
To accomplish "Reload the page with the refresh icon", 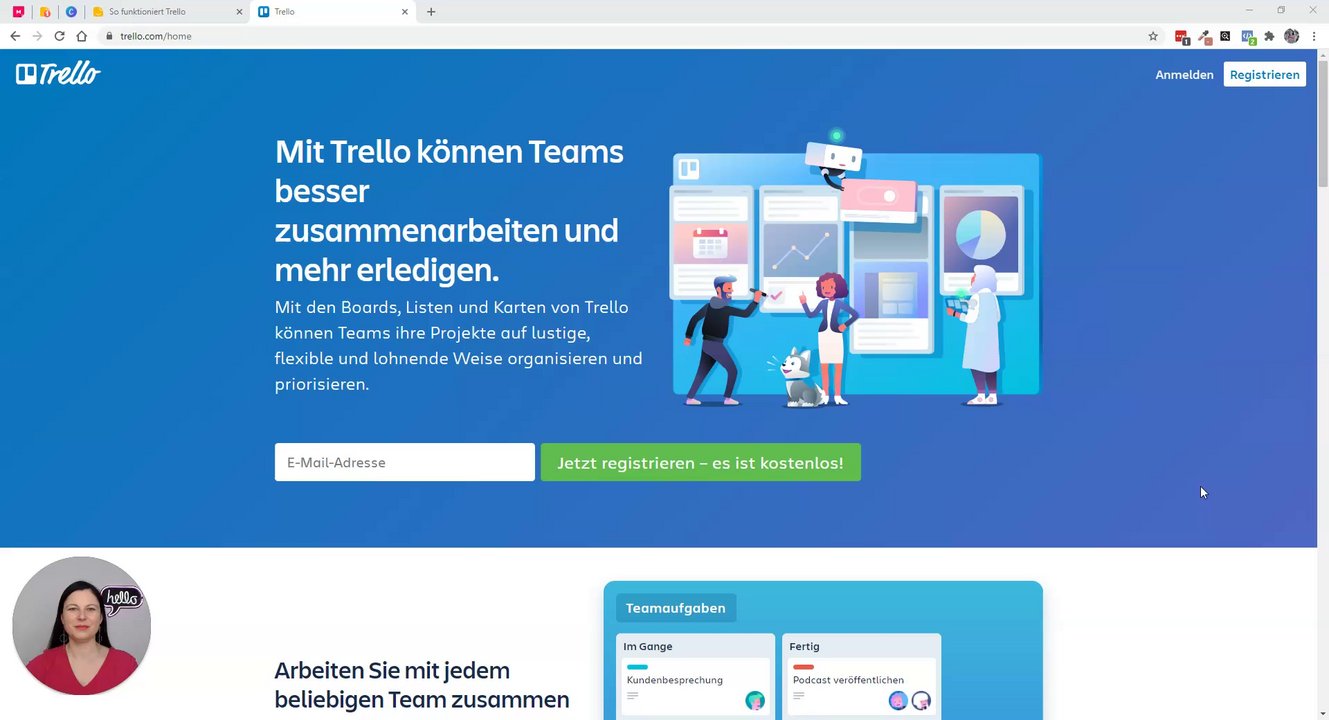I will point(59,36).
